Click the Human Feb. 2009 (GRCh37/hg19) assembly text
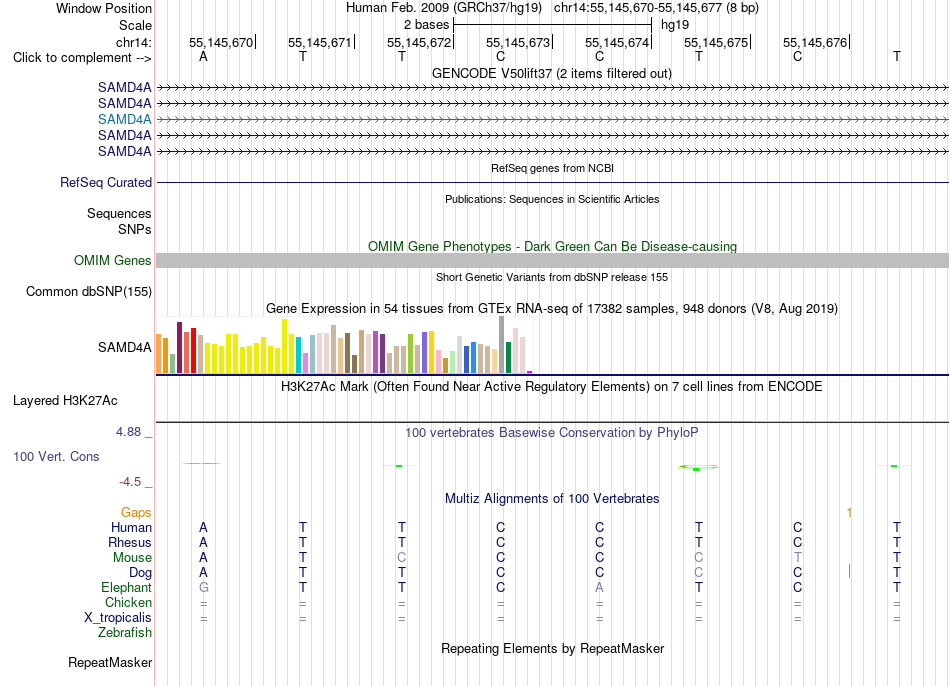Screen dimensions: 950x686 point(443,8)
